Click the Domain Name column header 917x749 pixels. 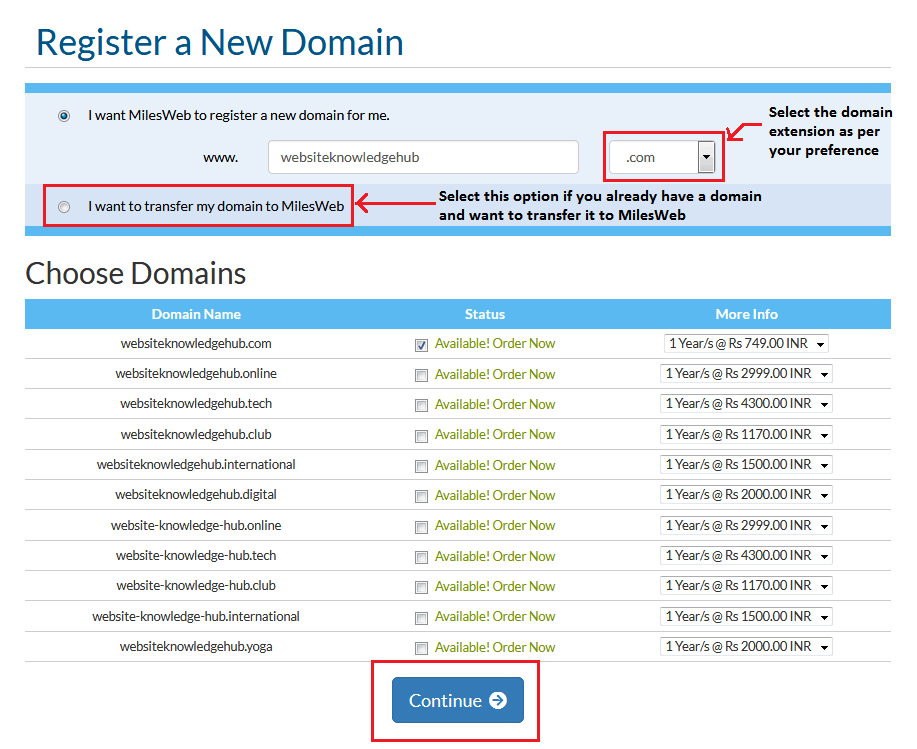(x=196, y=314)
